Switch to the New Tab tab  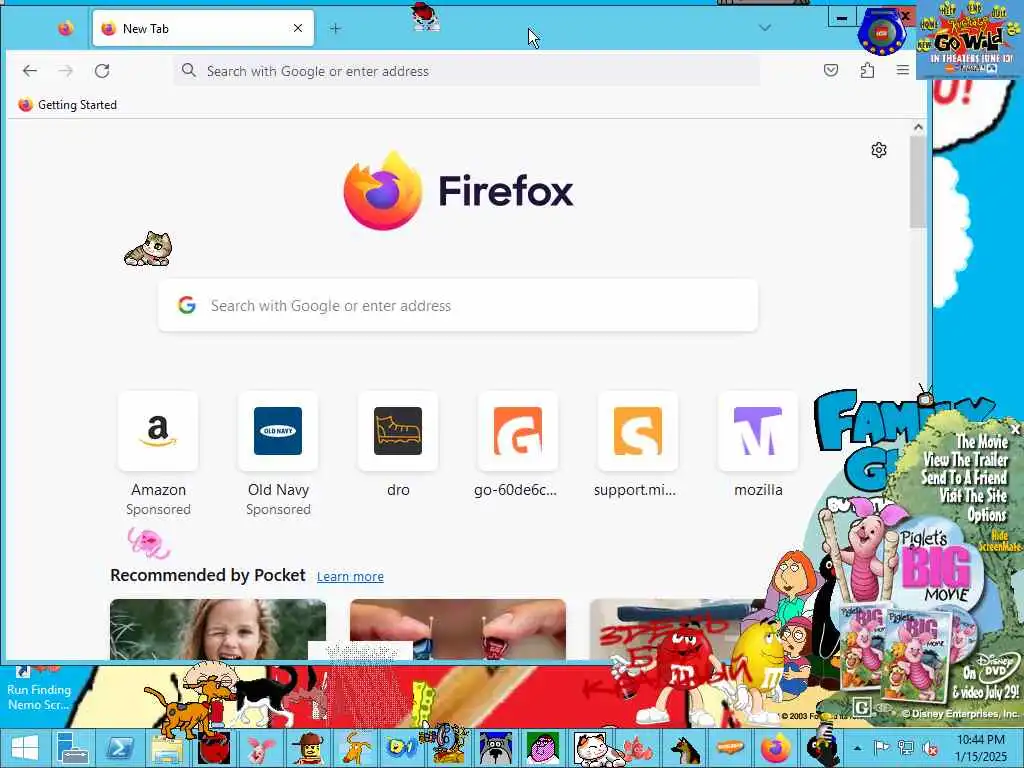tap(202, 29)
